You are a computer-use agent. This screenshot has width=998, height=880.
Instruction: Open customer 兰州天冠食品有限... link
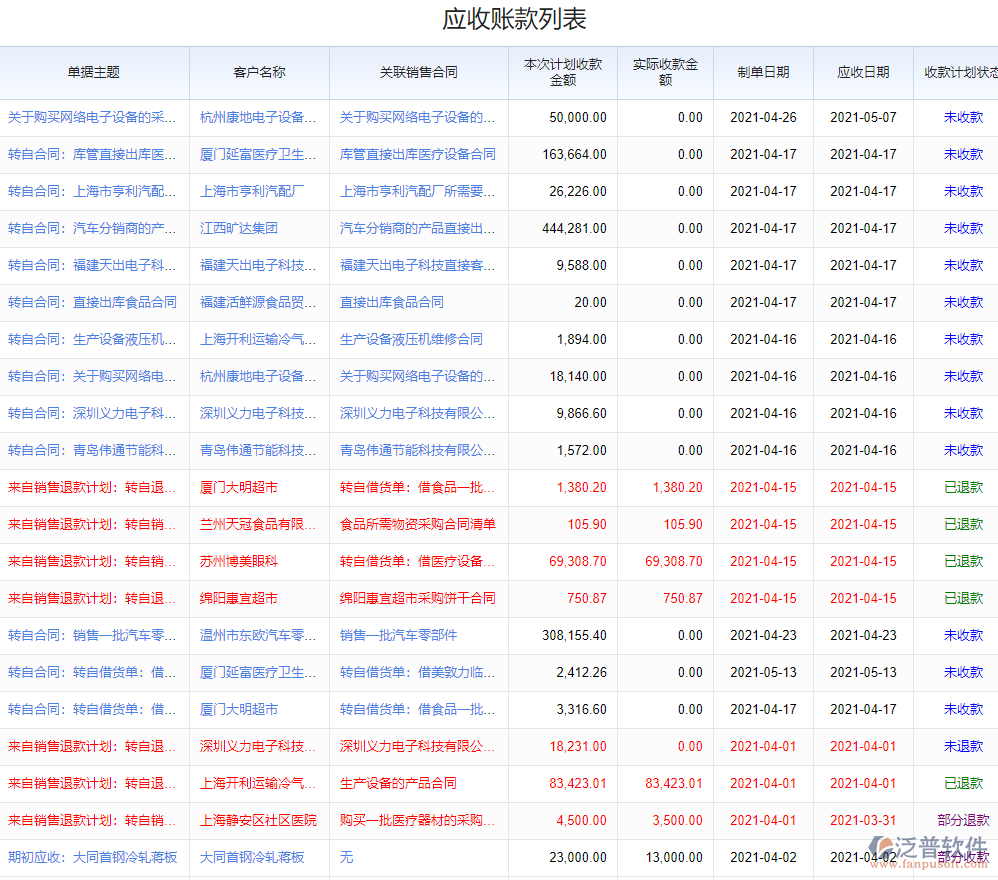point(258,524)
